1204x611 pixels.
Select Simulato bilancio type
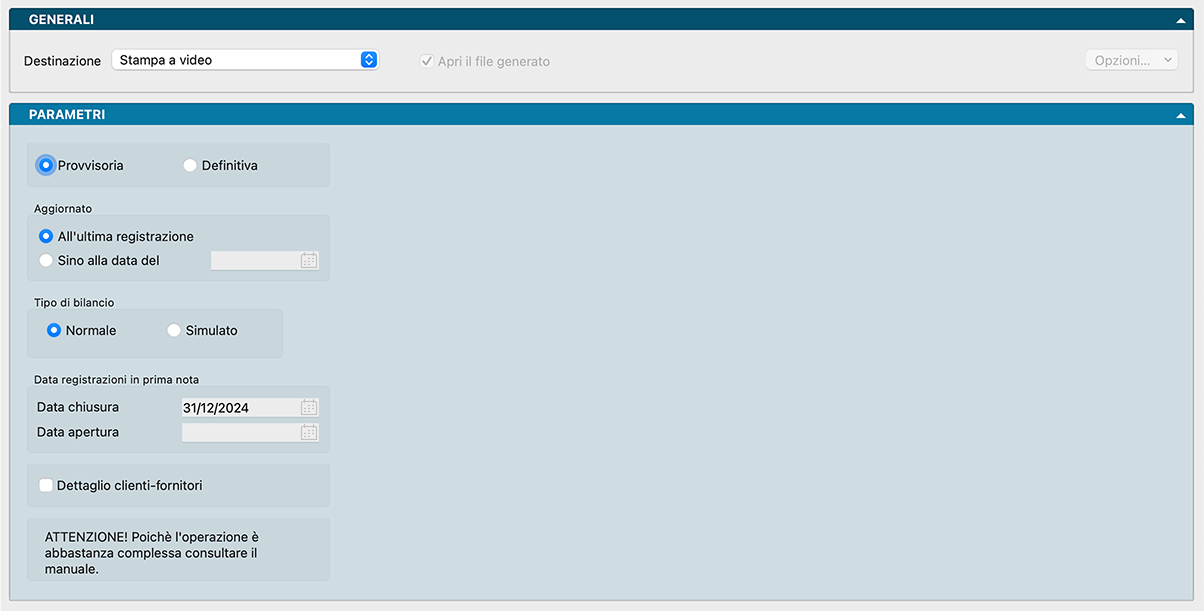click(x=174, y=331)
